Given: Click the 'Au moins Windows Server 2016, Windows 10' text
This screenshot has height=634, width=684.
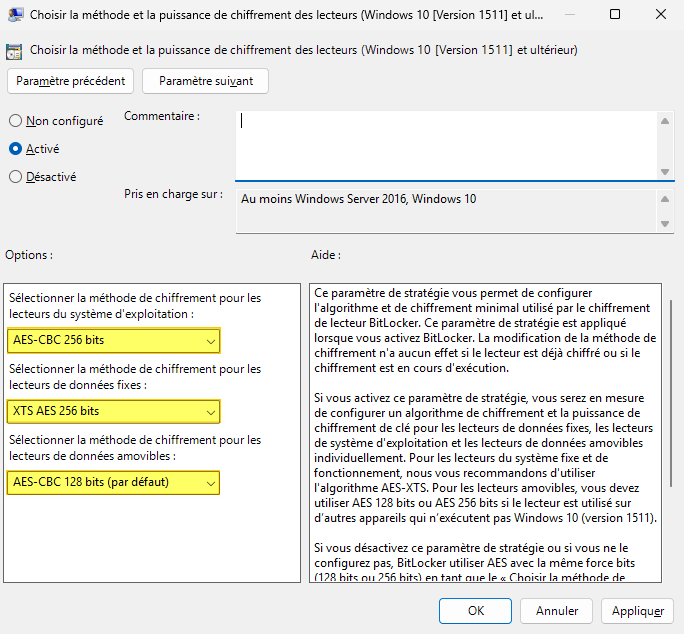Looking at the screenshot, I should pyautogui.click(x=359, y=199).
